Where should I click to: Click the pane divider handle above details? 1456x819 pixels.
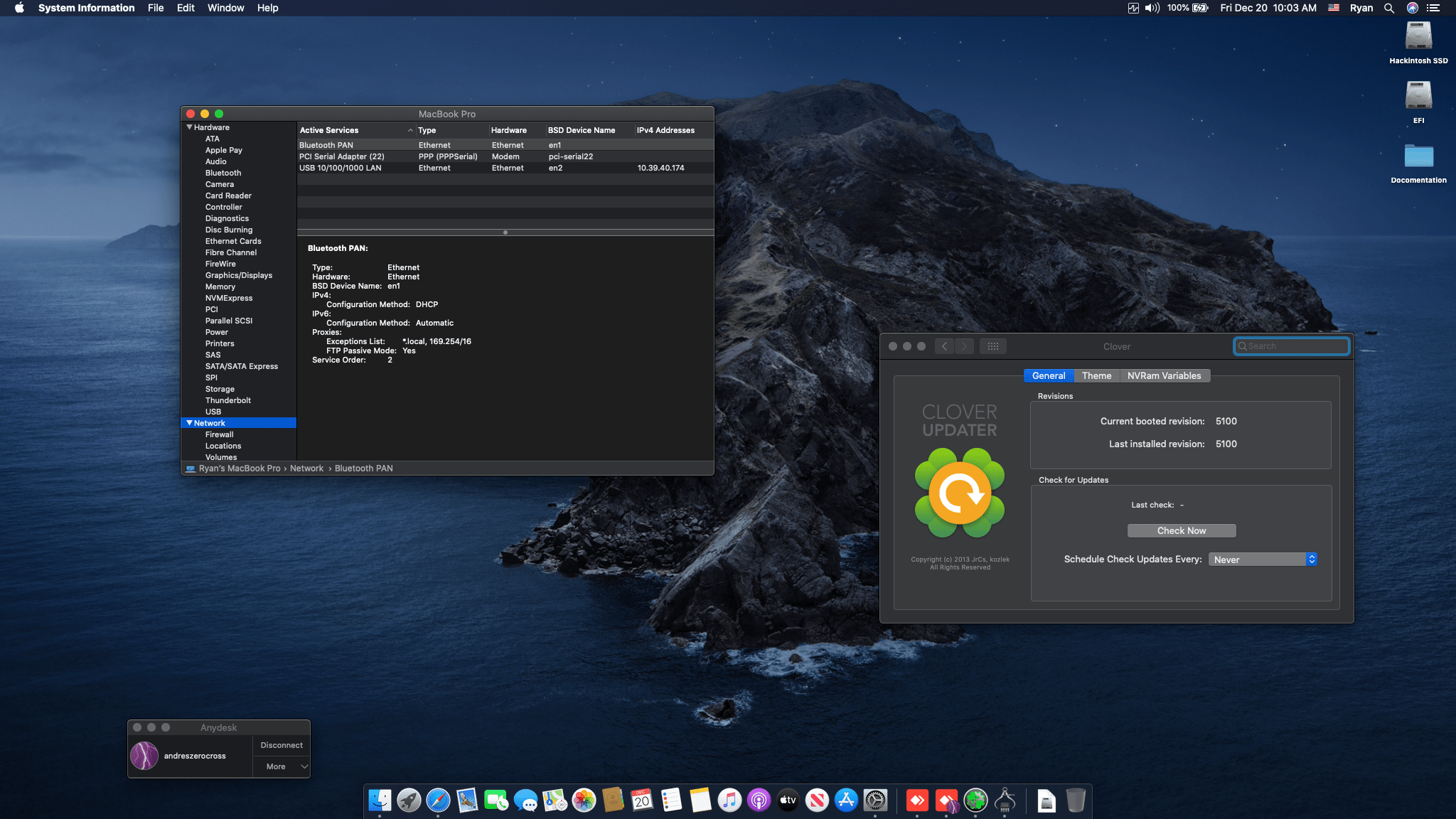coord(505,232)
